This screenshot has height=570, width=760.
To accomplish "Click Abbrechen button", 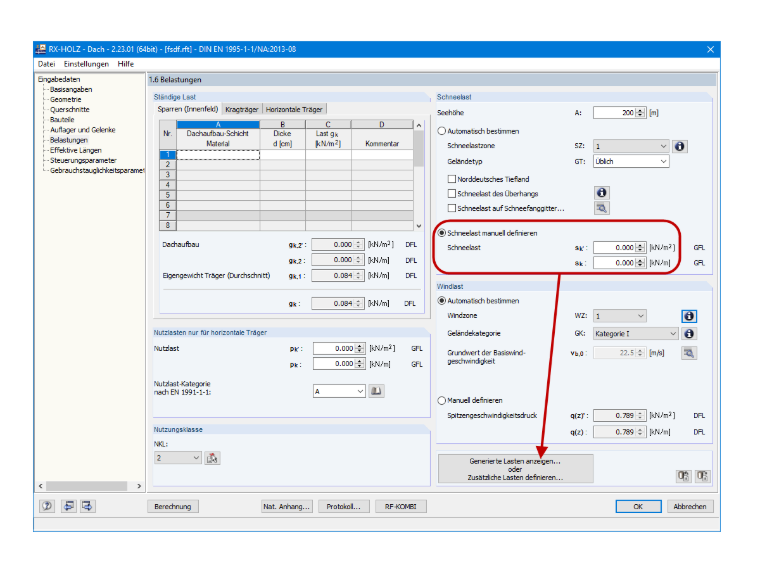I will click(x=690, y=507).
